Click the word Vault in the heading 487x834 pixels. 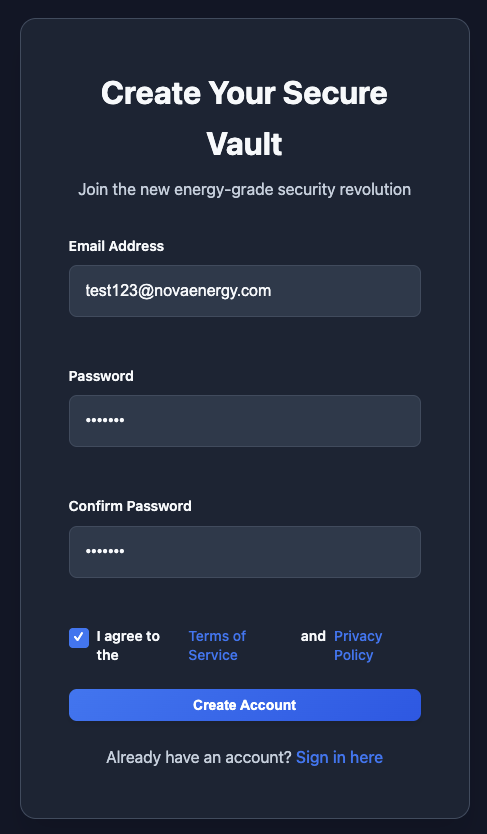pos(244,144)
